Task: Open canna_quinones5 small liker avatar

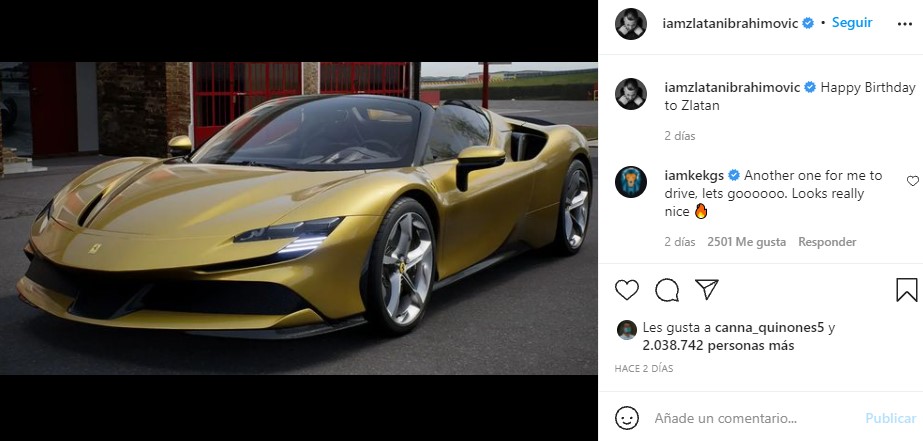Action: 626,330
